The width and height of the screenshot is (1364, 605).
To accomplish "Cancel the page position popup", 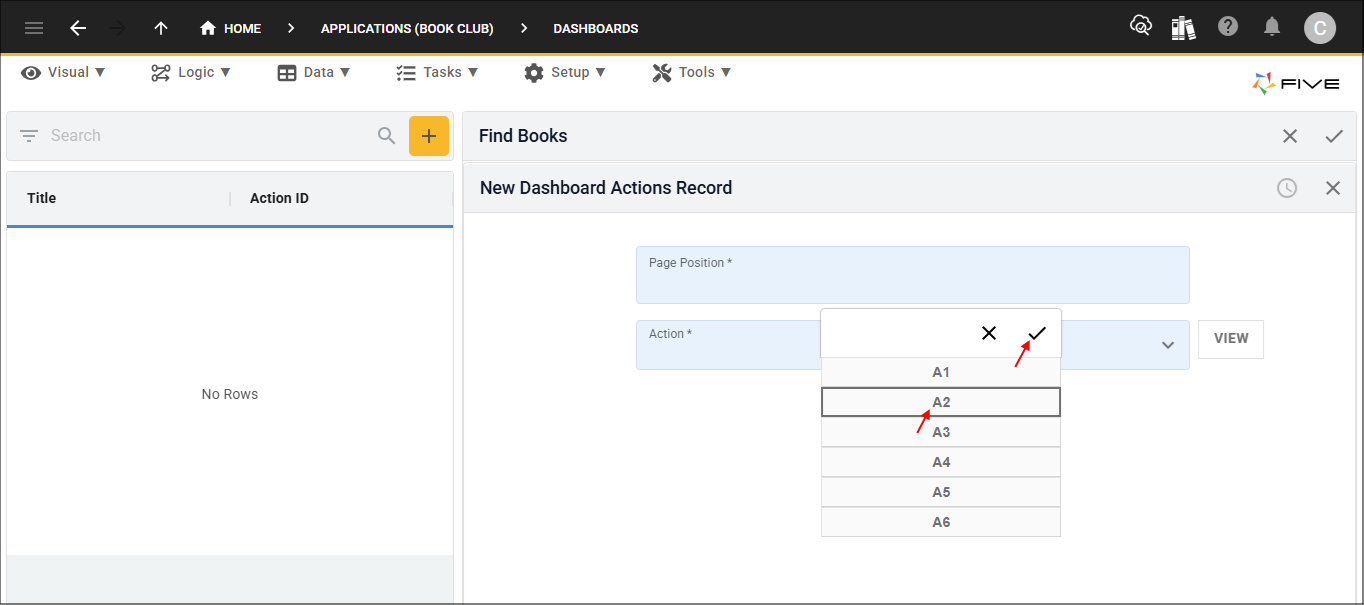I will 989,333.
